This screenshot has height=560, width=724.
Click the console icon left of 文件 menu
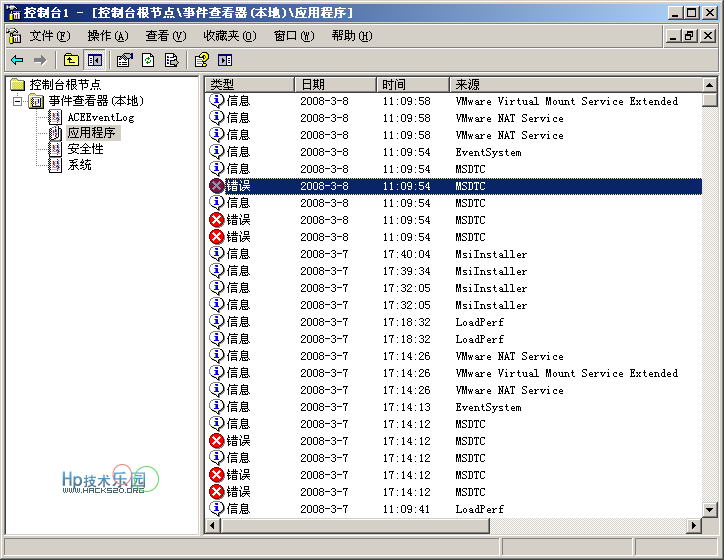coord(15,36)
